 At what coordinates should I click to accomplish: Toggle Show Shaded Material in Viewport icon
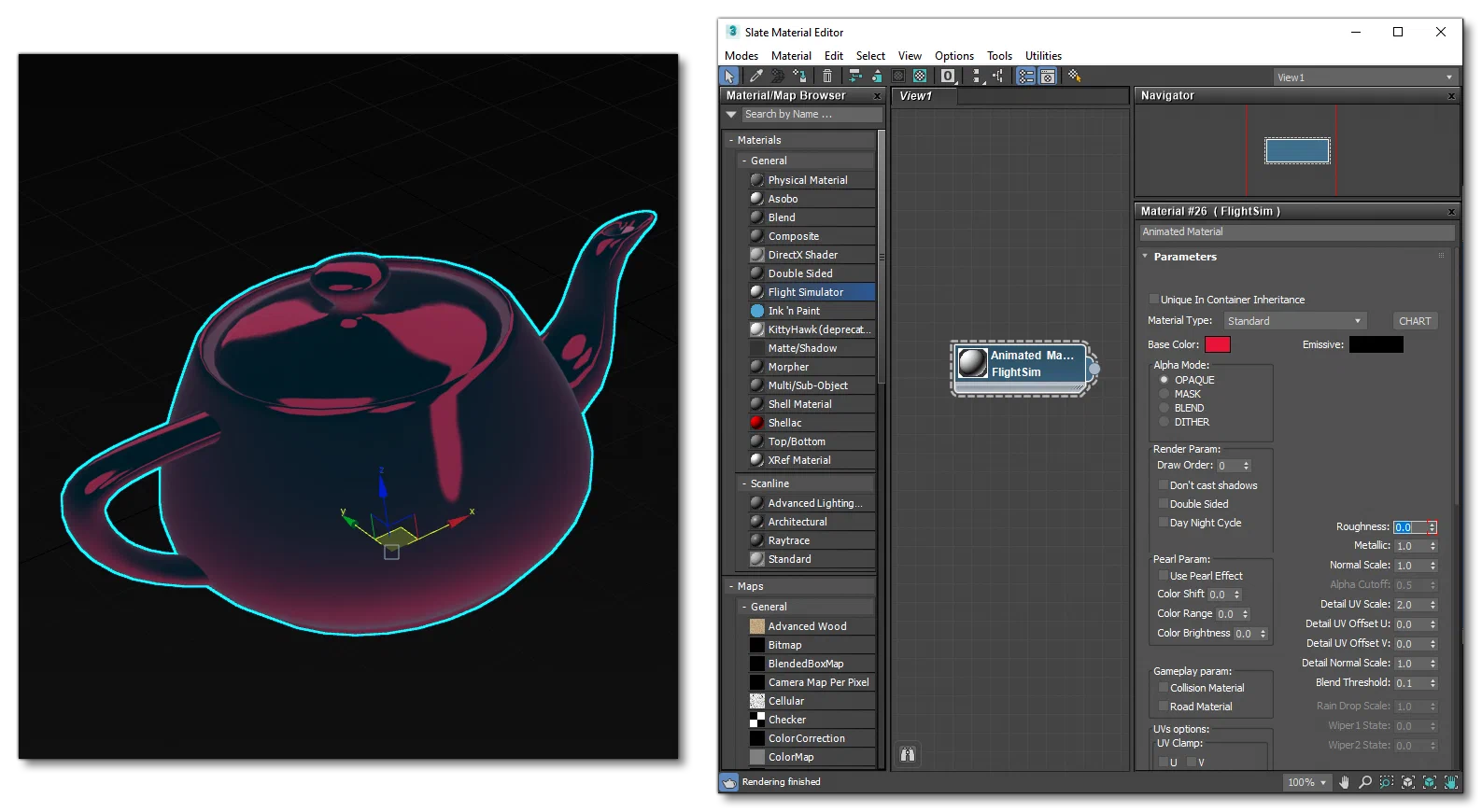coord(898,77)
